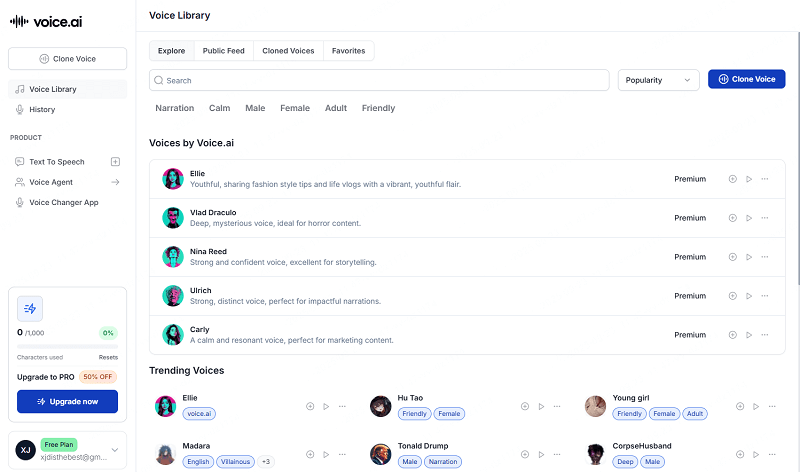Click the blue Clone Voice button
Viewport: 800px width, 472px height.
point(746,79)
